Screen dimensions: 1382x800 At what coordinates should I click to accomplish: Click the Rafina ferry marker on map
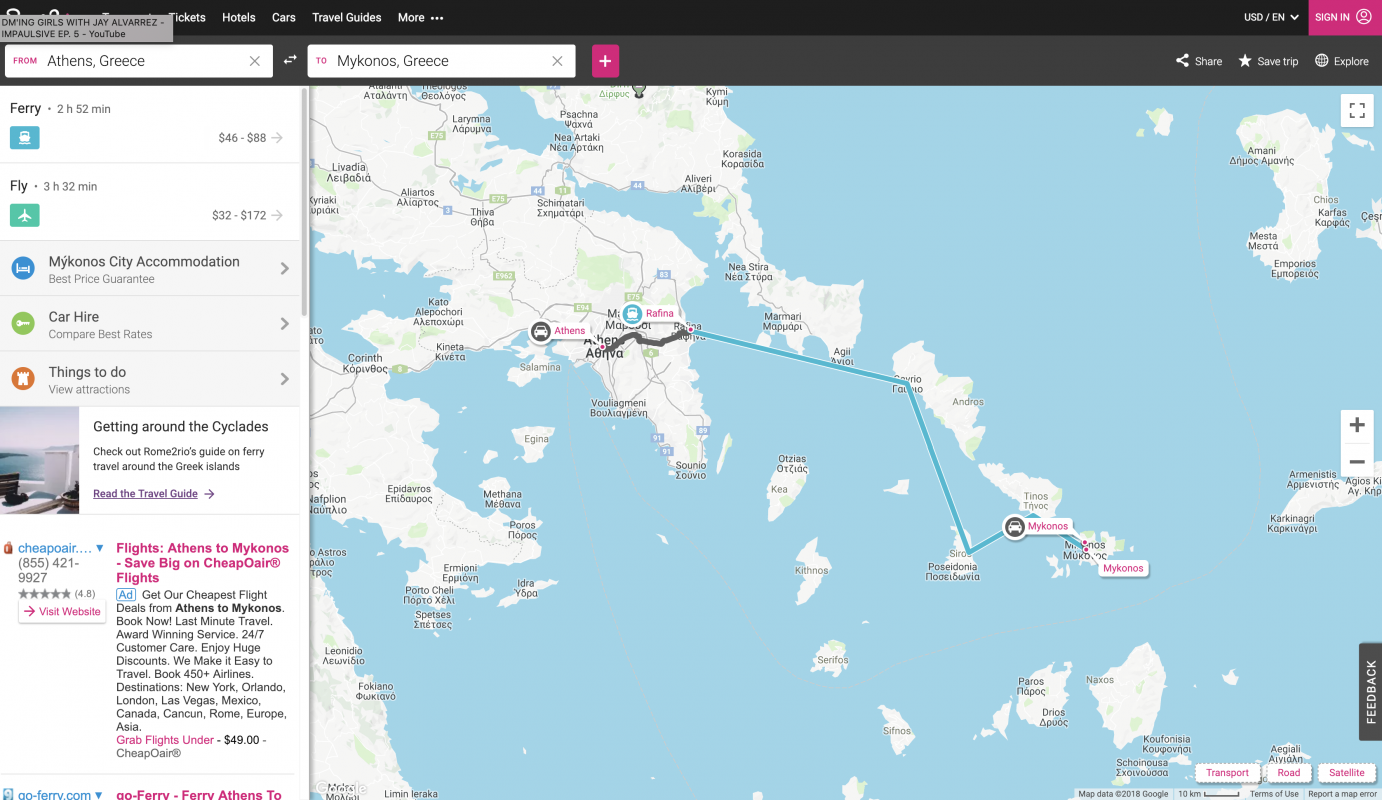632,314
